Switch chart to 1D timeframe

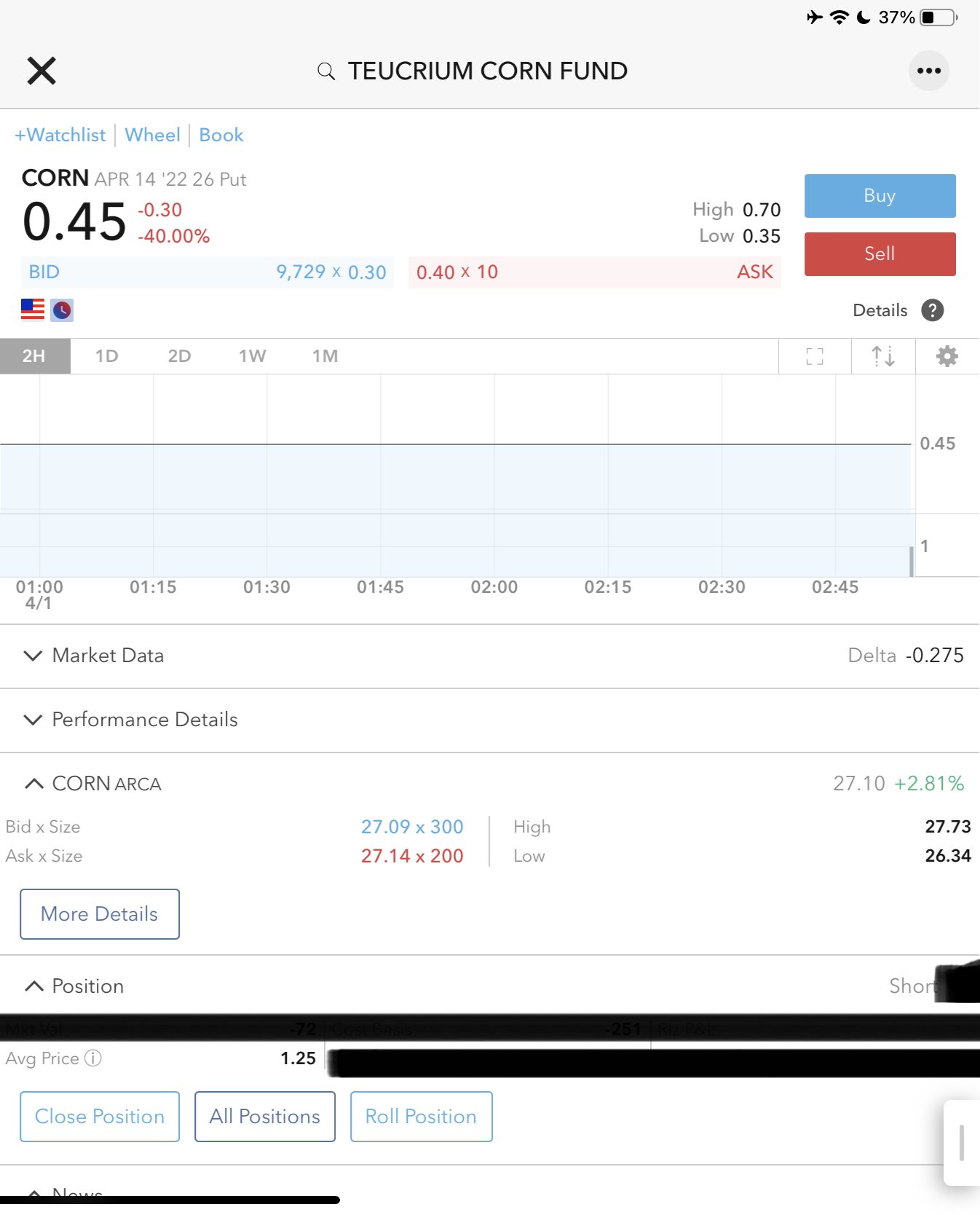(x=106, y=356)
